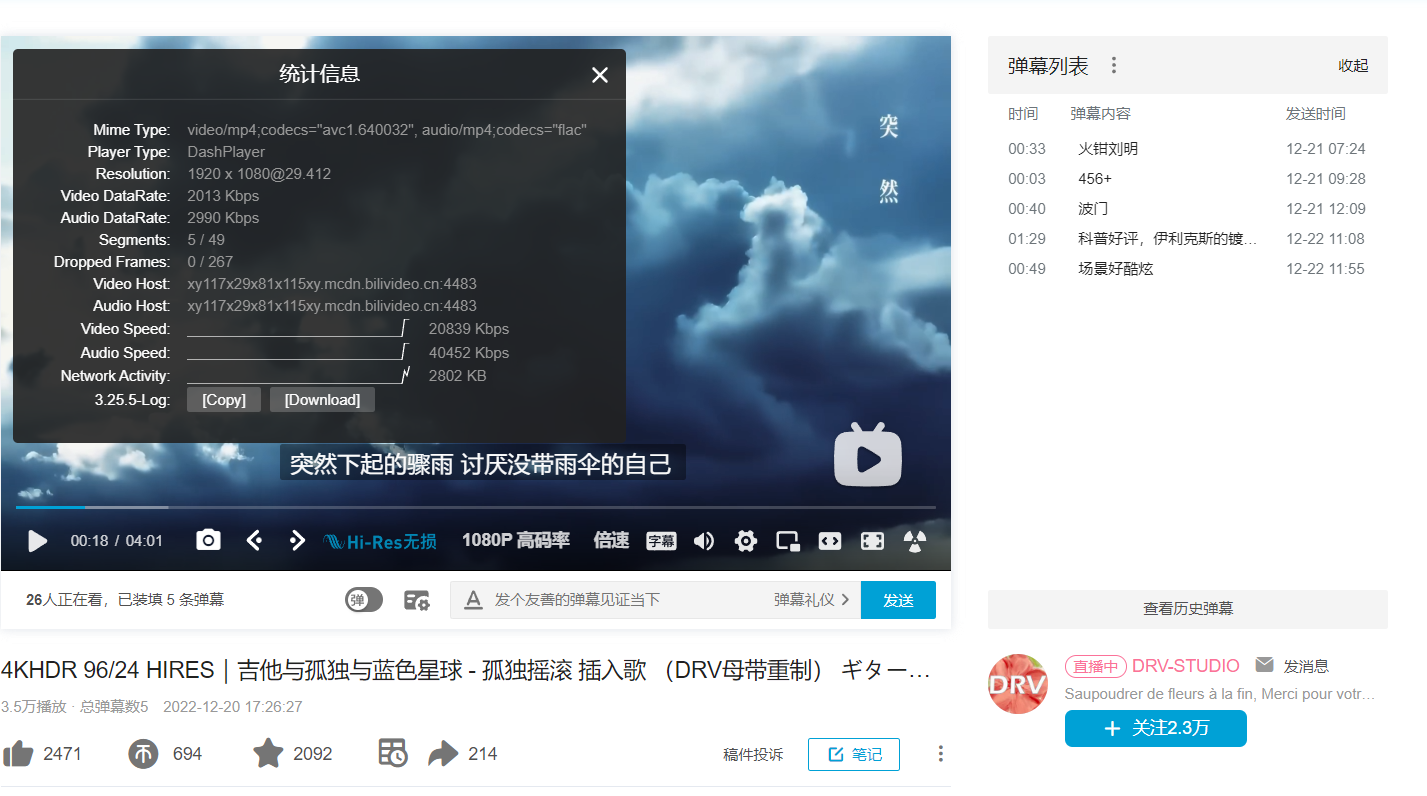
Task: Open the 1080P quality selector
Action: (x=516, y=540)
